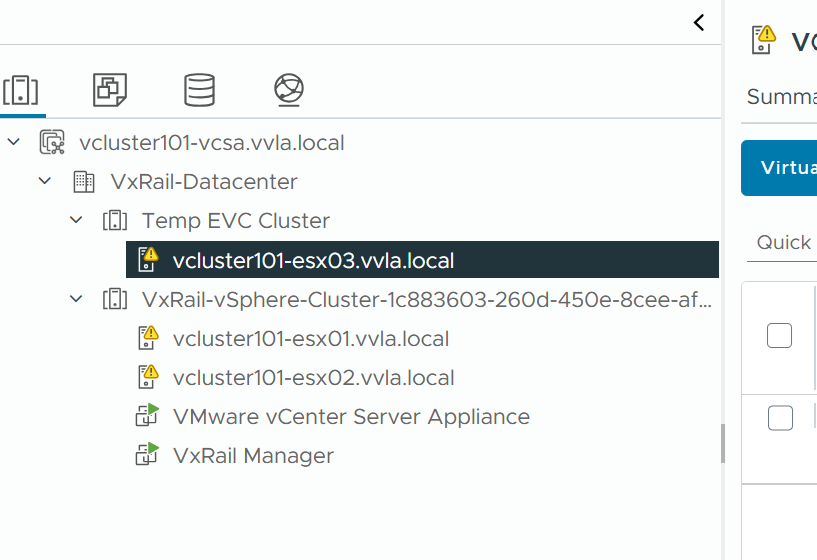Collapse the VxRail-vSphere-Cluster tree node
The image size is (817, 560).
point(76,299)
